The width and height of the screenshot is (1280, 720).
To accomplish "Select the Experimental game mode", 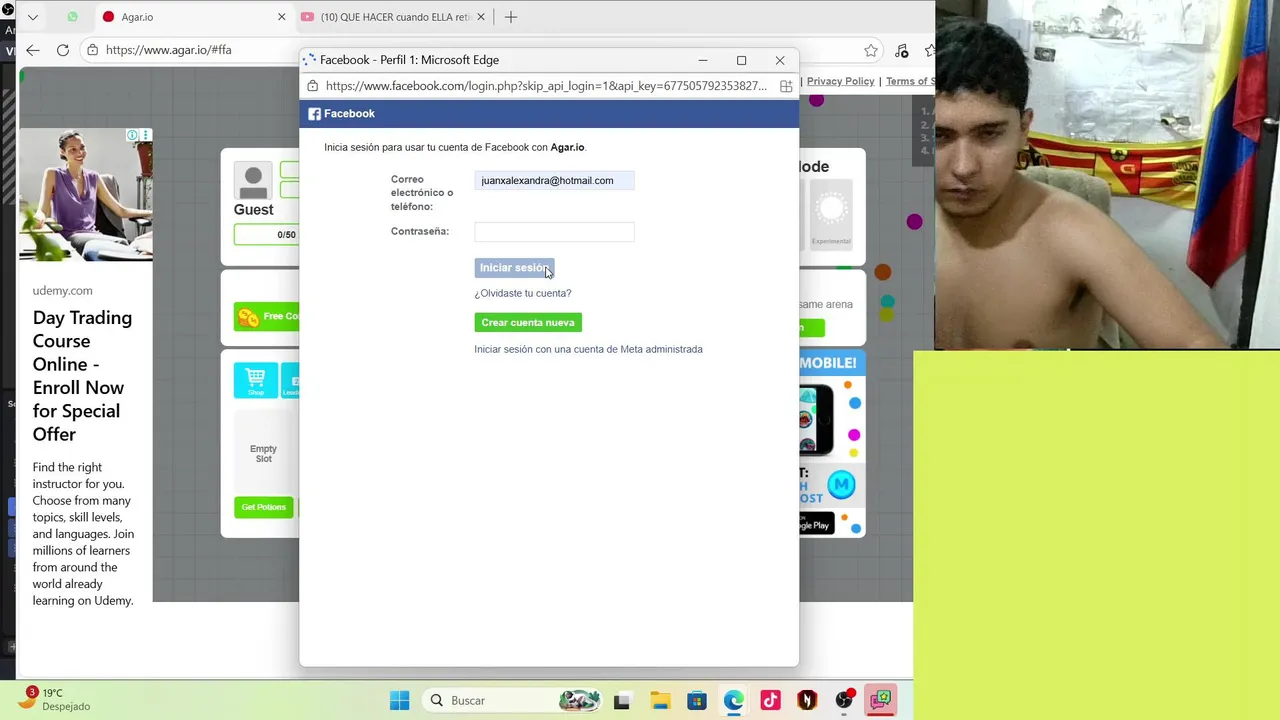I will [831, 213].
